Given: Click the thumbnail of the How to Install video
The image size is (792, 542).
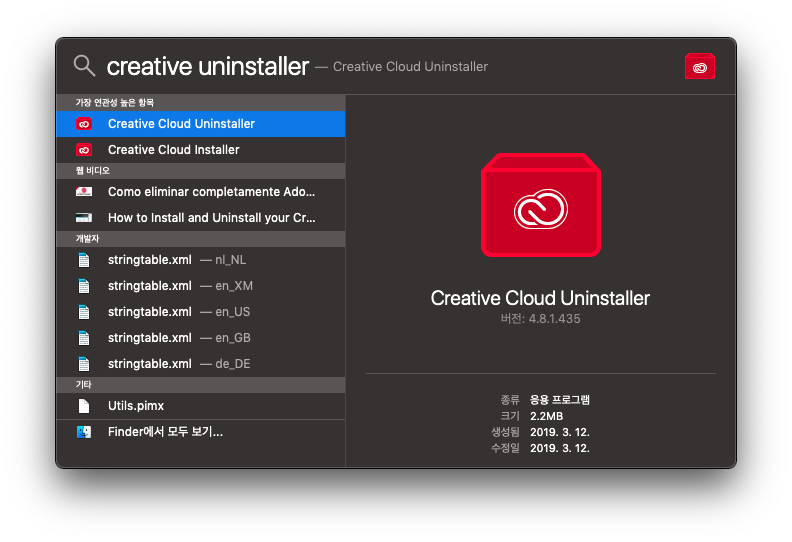Looking at the screenshot, I should 84,218.
